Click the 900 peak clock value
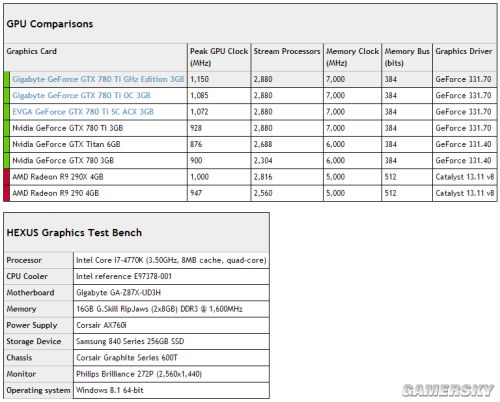The image size is (500, 402). pos(196,161)
